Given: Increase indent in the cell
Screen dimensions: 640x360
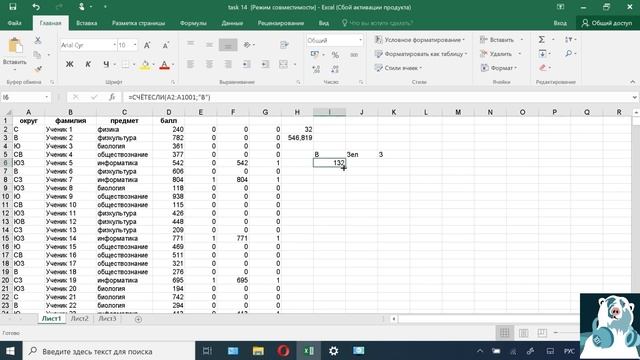Looking at the screenshot, I should pyautogui.click(x=265, y=64).
